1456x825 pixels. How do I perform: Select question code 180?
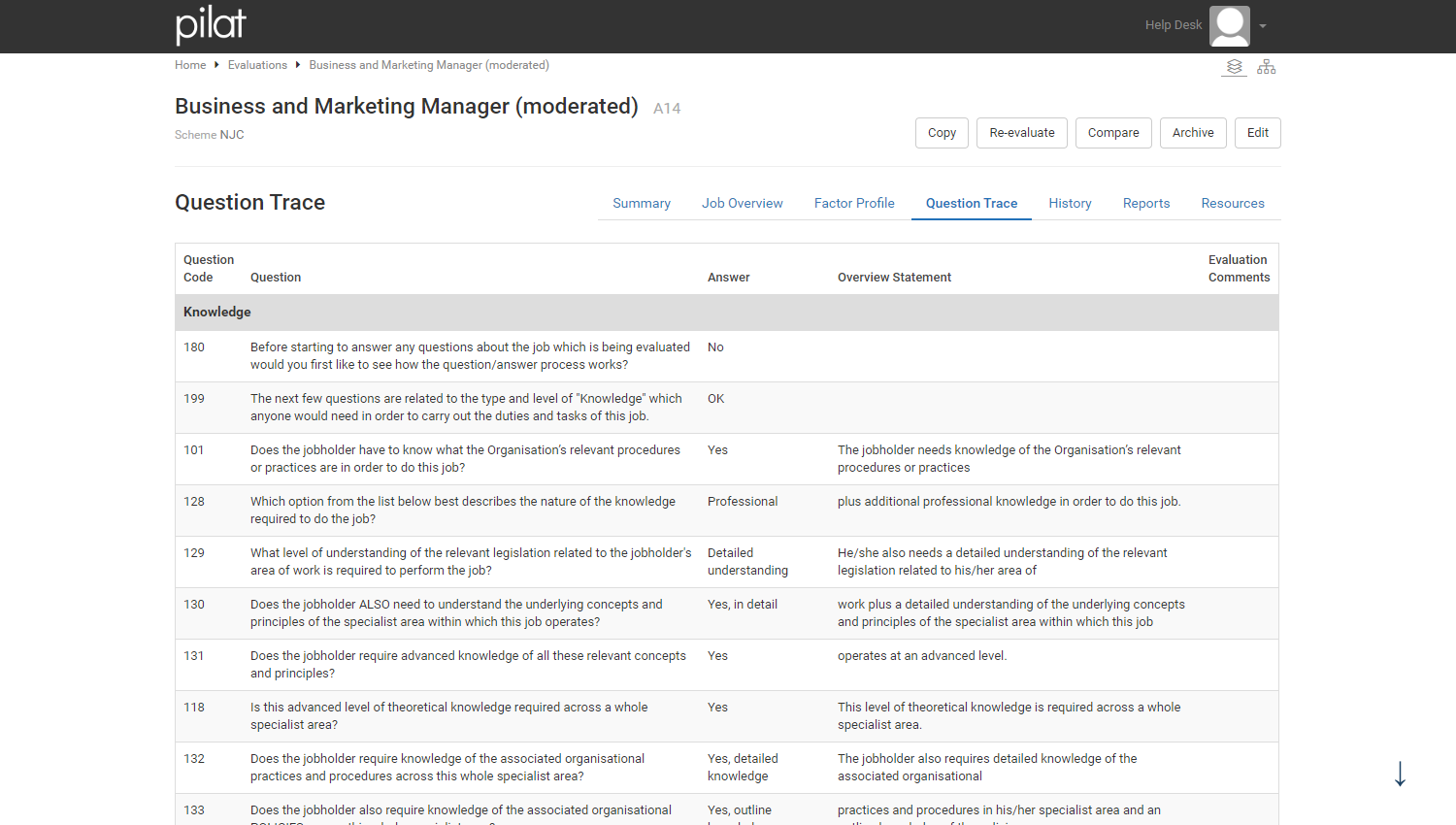194,347
